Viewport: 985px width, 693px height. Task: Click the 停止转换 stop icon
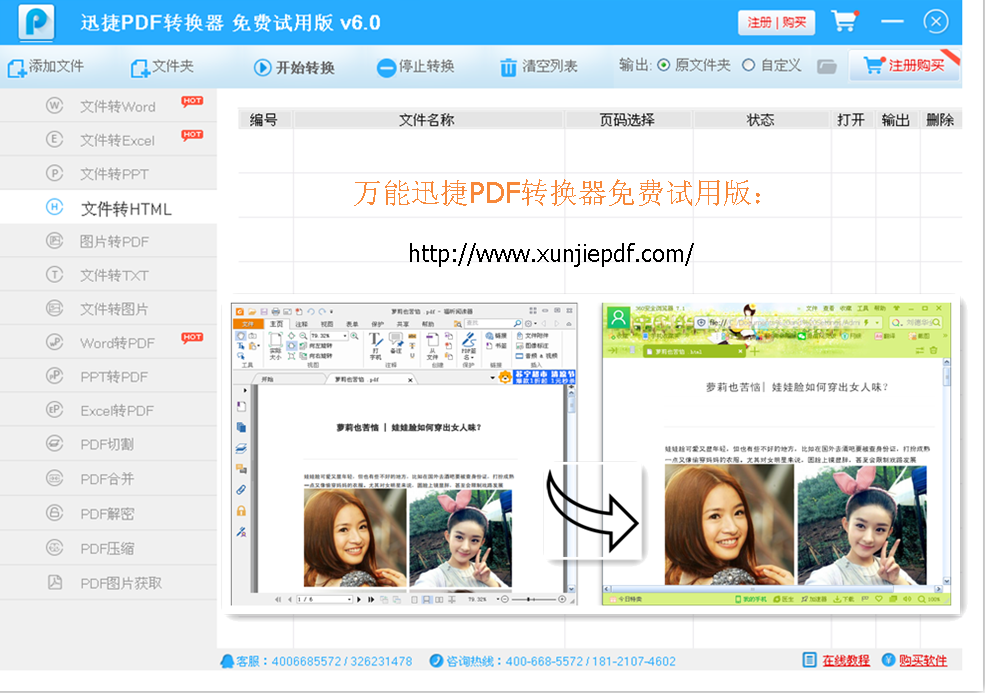tap(386, 67)
